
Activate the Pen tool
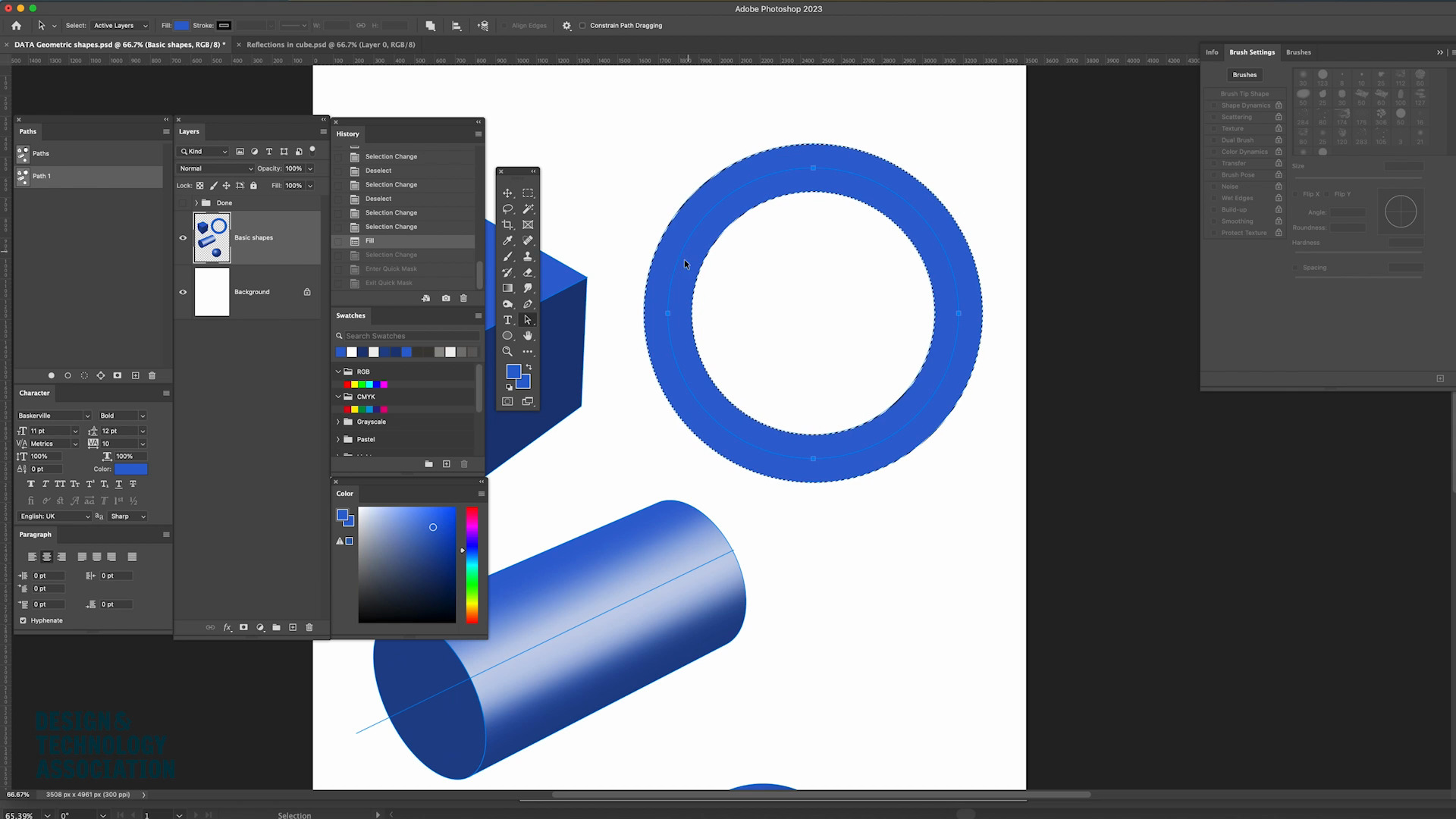click(x=528, y=304)
